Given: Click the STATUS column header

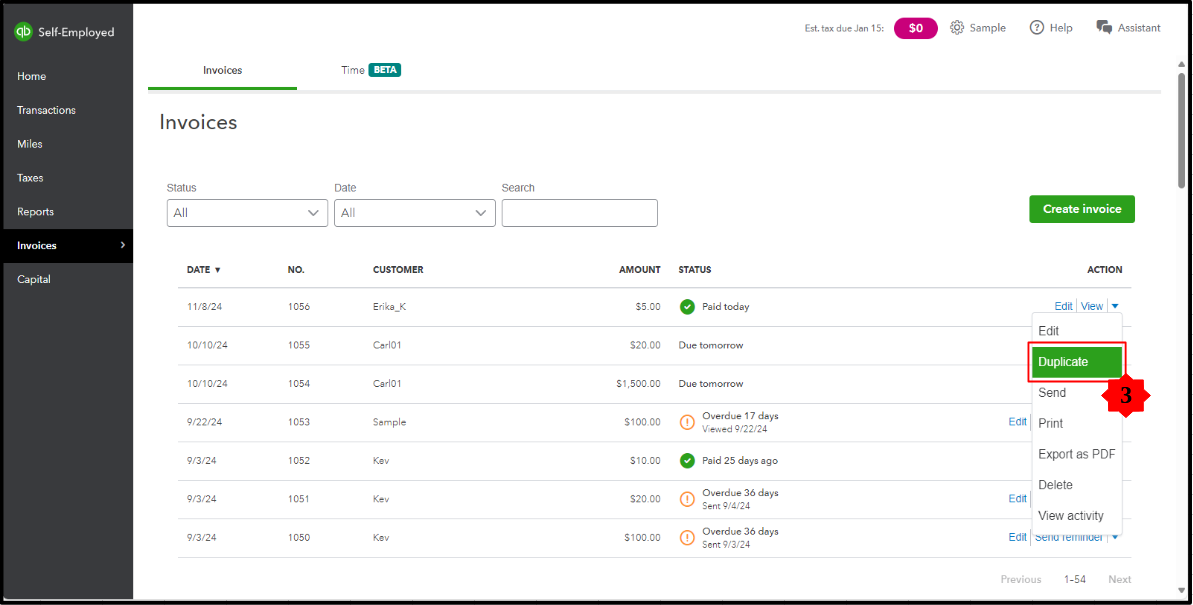Looking at the screenshot, I should 695,269.
